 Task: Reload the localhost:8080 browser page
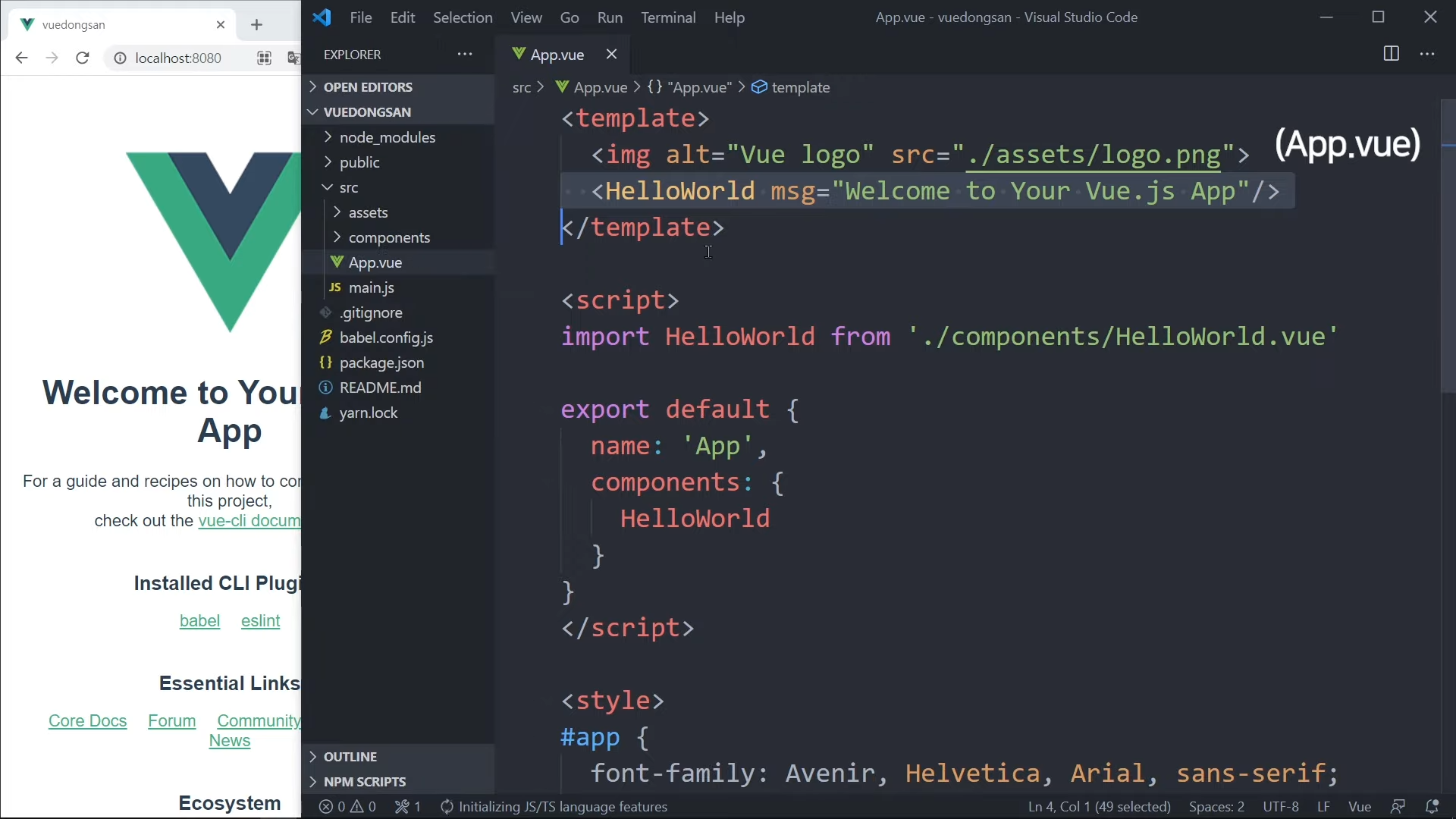coord(83,58)
